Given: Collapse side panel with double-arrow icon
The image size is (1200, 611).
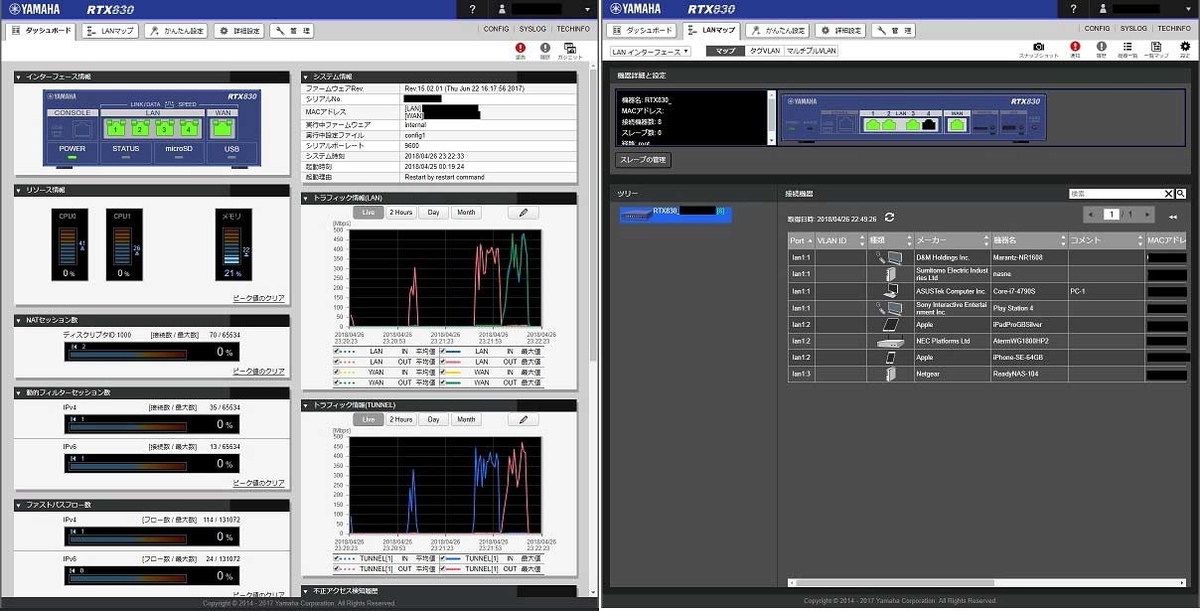Looking at the screenshot, I should [x=1173, y=215].
